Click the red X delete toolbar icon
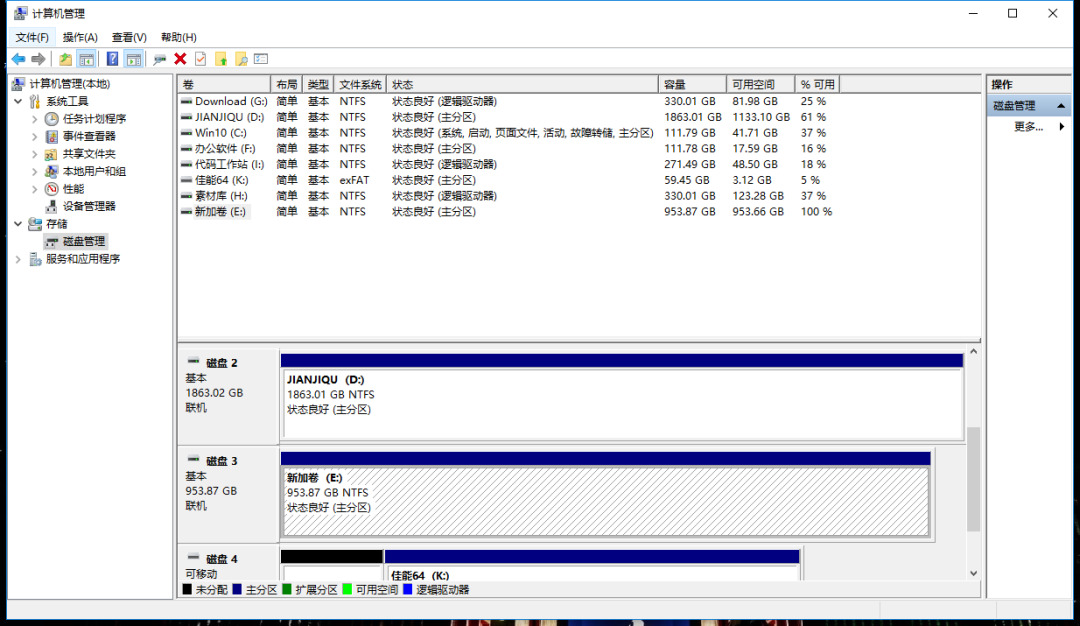This screenshot has width=1080, height=626. [x=180, y=59]
